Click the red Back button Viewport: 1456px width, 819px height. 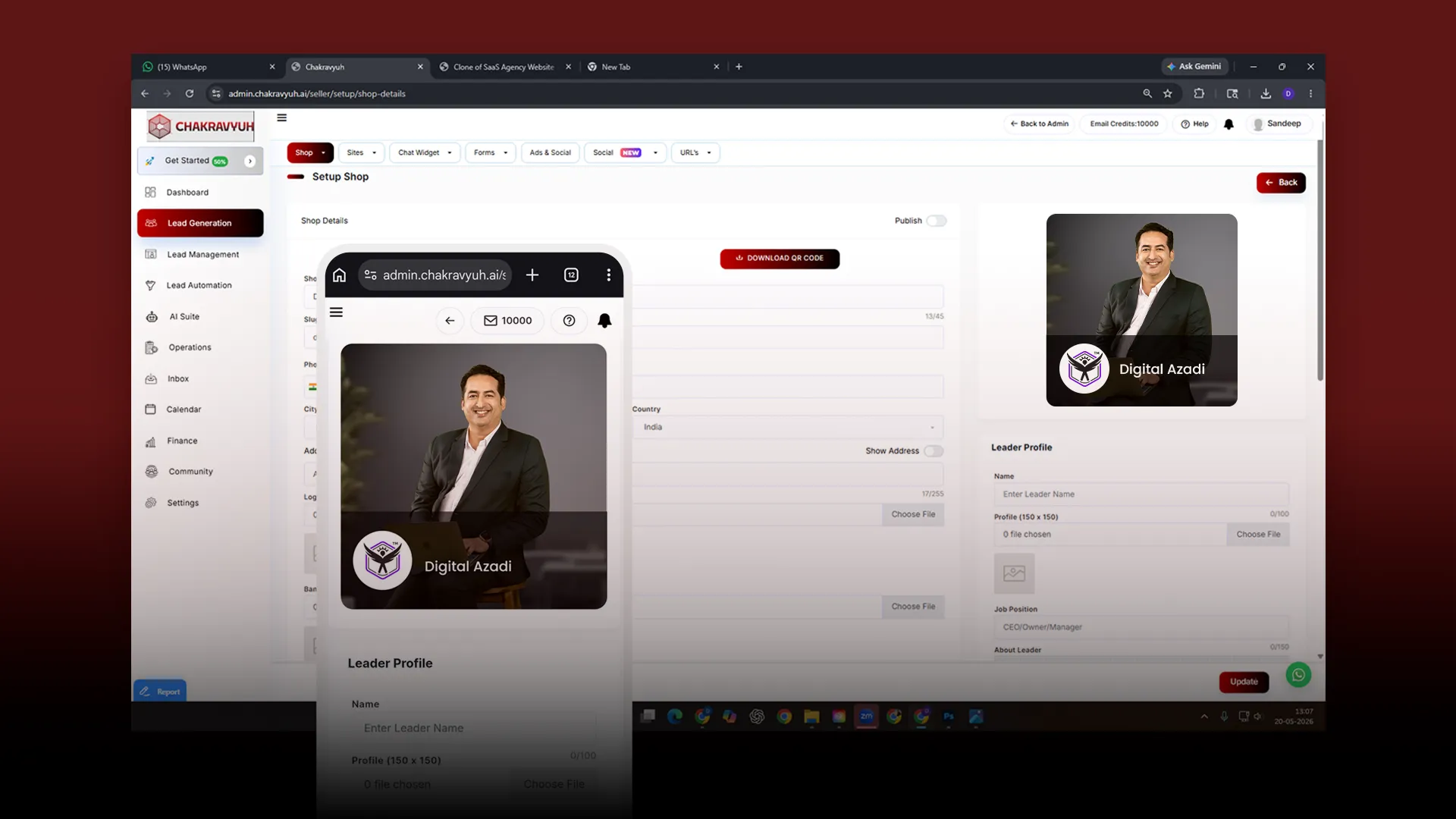click(1281, 183)
